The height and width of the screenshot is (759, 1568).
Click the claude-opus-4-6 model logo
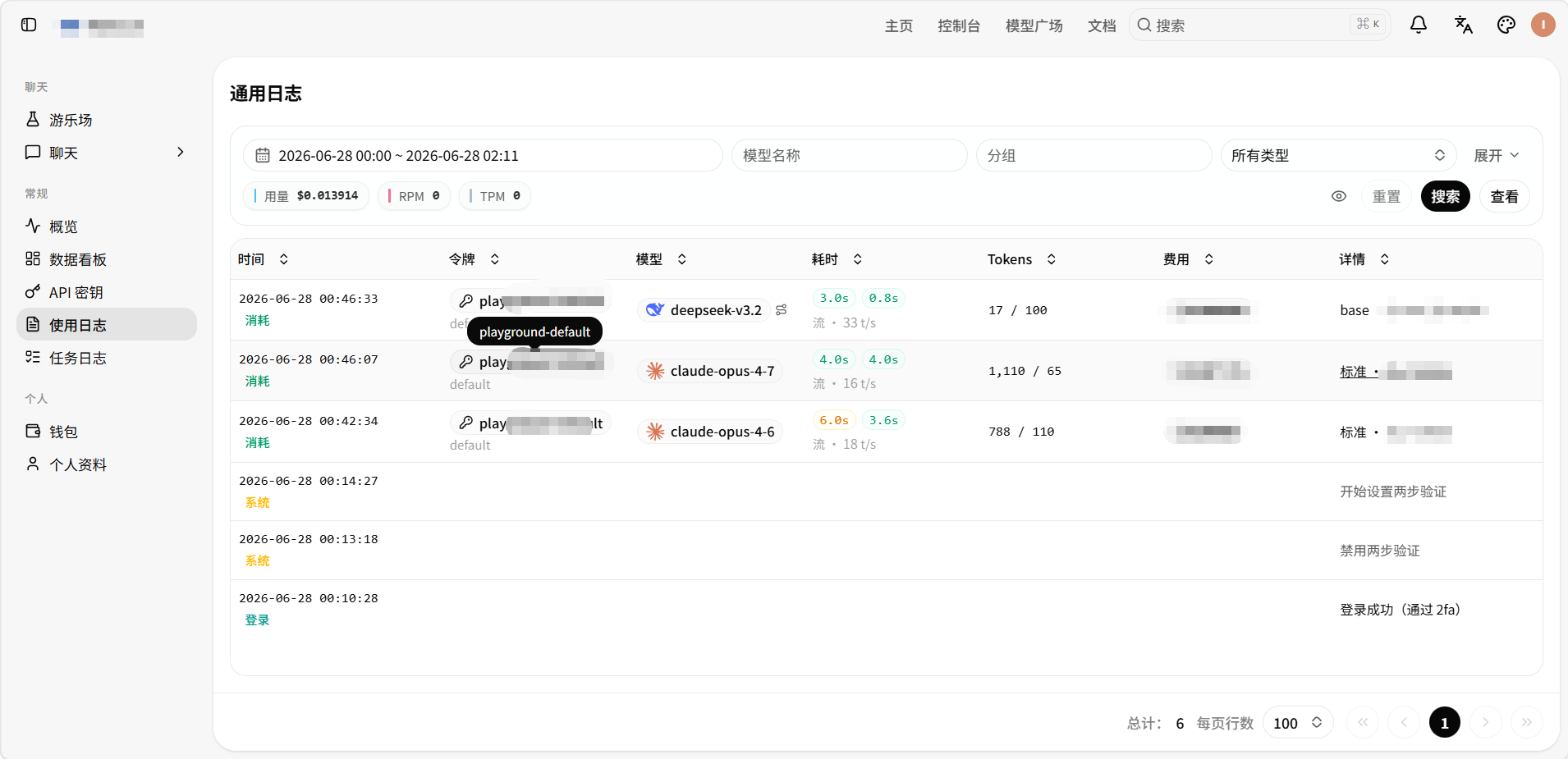[x=655, y=432]
